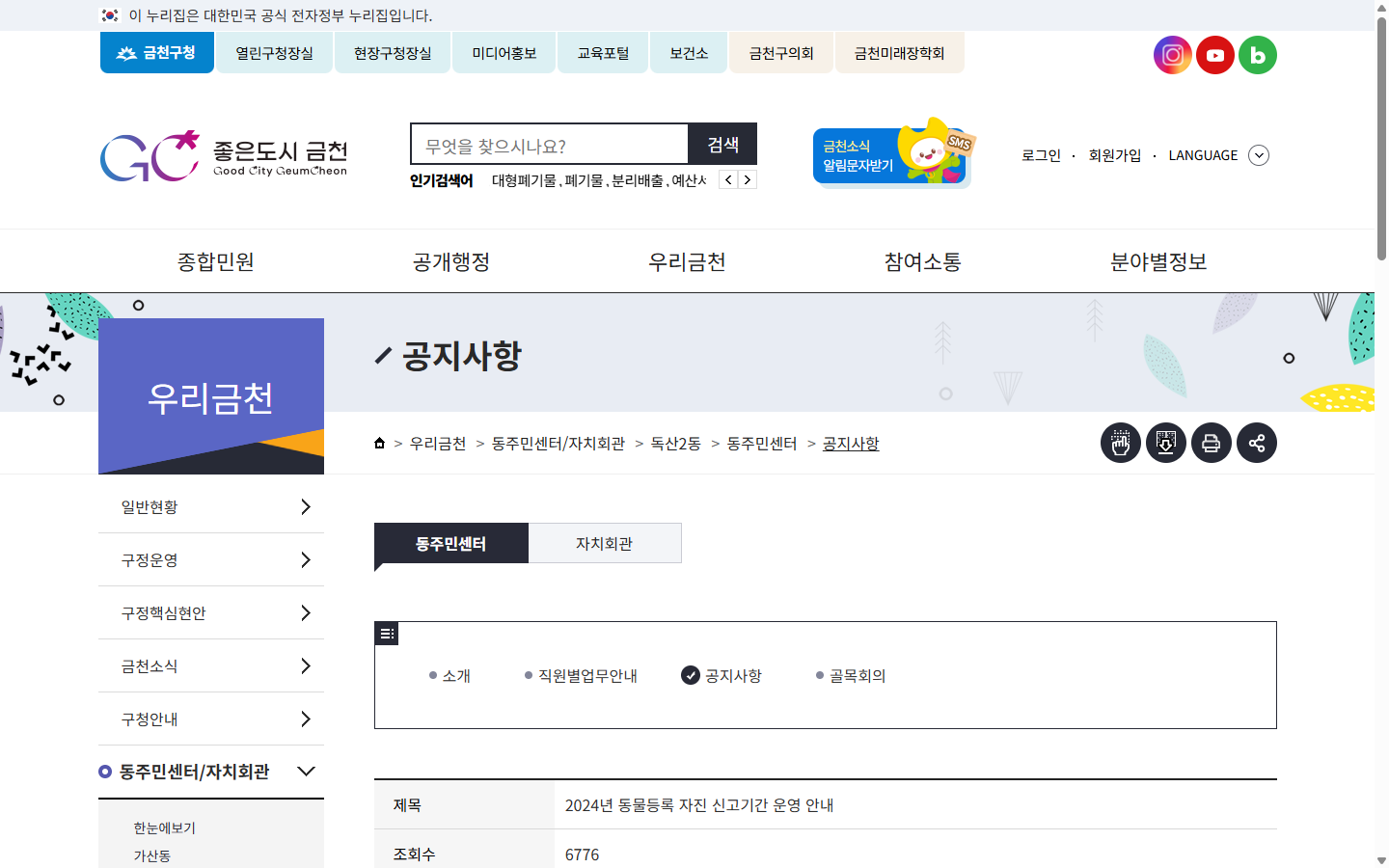This screenshot has width=1389, height=868.
Task: Expand 구청안내 sidebar menu
Action: (211, 719)
